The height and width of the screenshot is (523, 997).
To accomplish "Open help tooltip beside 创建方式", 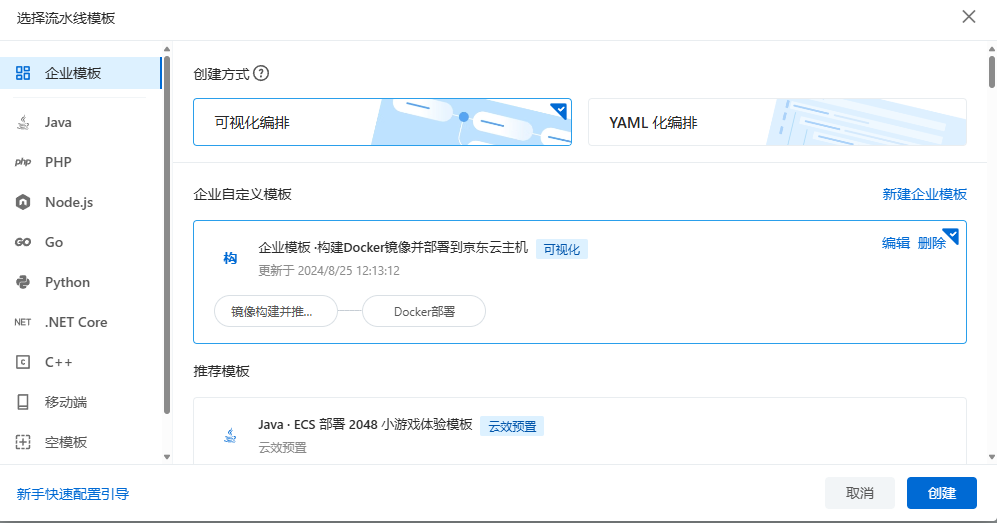I will (x=261, y=73).
